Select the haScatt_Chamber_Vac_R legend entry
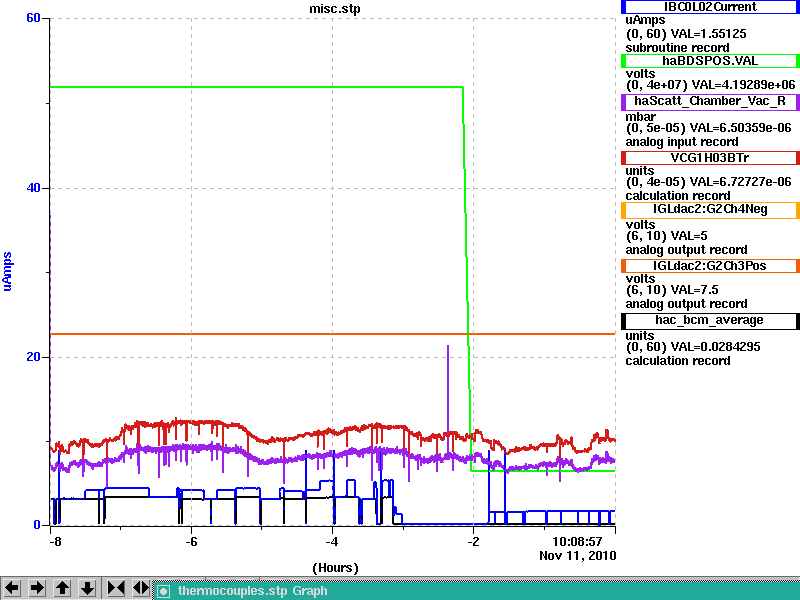This screenshot has height=600, width=800. [710, 102]
